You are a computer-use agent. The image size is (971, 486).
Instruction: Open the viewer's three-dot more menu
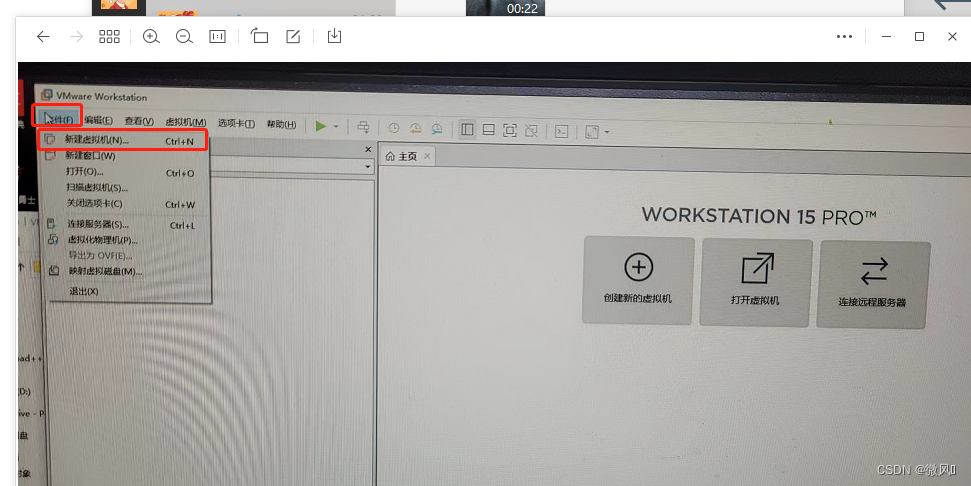[844, 37]
